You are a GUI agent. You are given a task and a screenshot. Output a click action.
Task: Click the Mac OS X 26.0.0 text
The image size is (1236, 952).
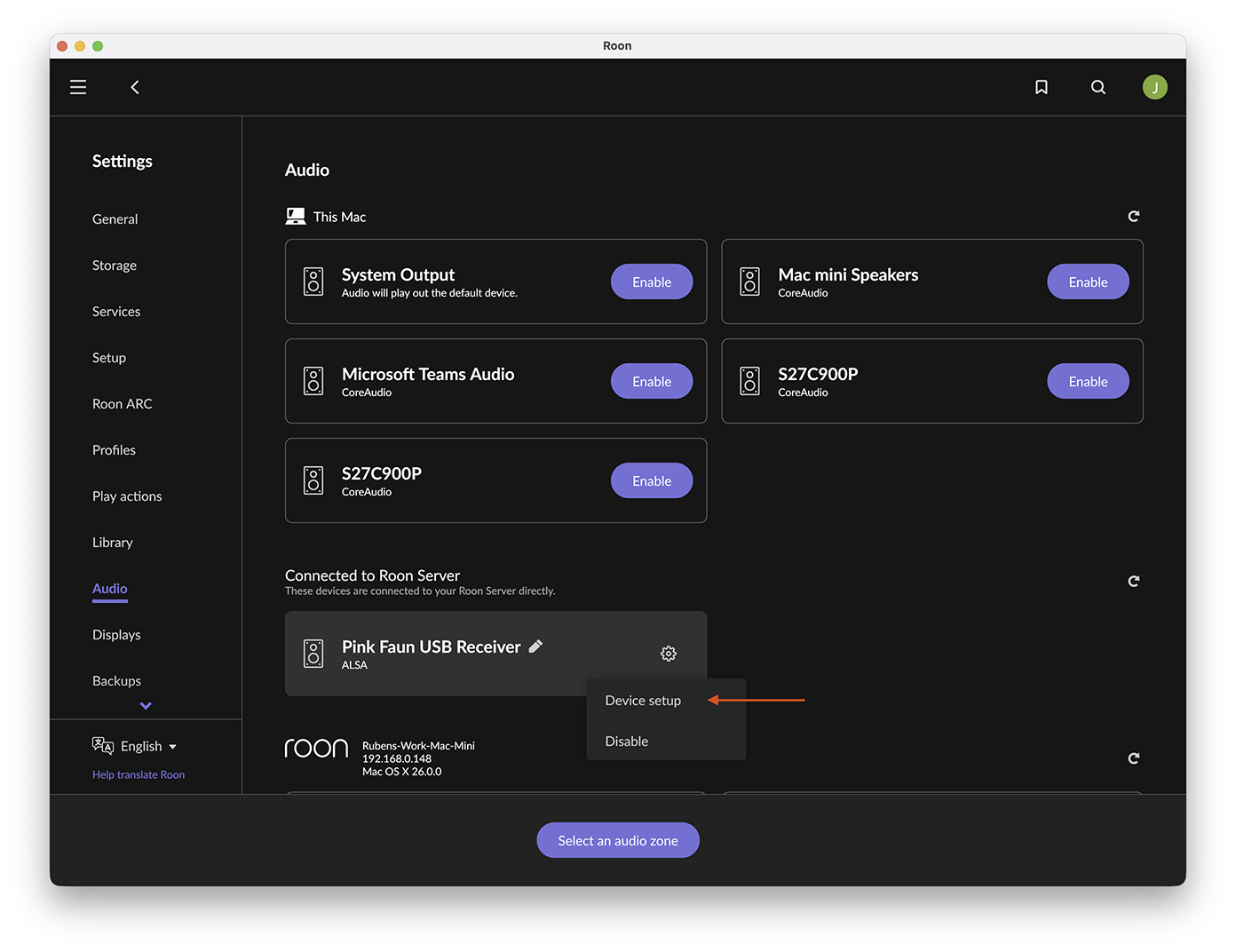click(402, 772)
